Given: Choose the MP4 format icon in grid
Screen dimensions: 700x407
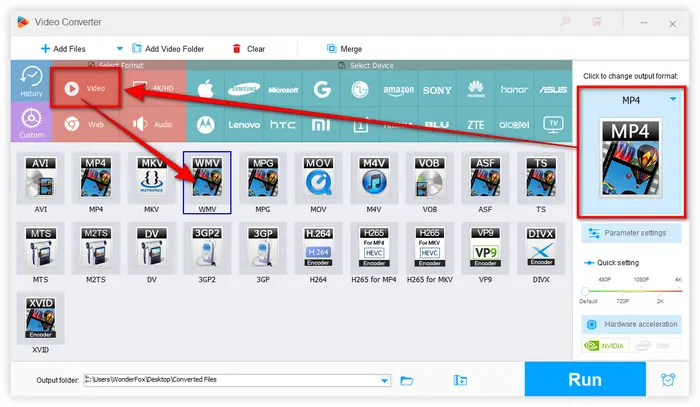Looking at the screenshot, I should [x=96, y=177].
